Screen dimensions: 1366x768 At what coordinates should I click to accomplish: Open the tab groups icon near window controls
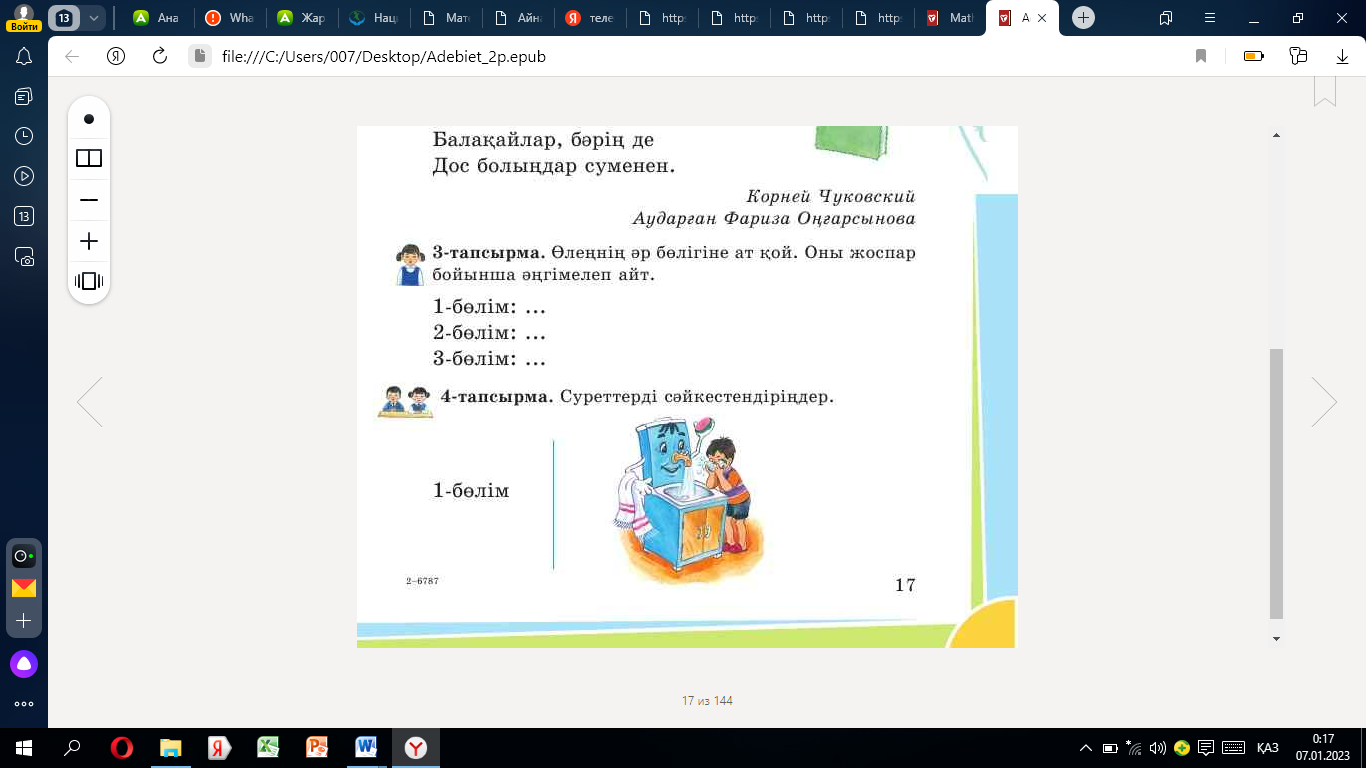click(x=1166, y=18)
